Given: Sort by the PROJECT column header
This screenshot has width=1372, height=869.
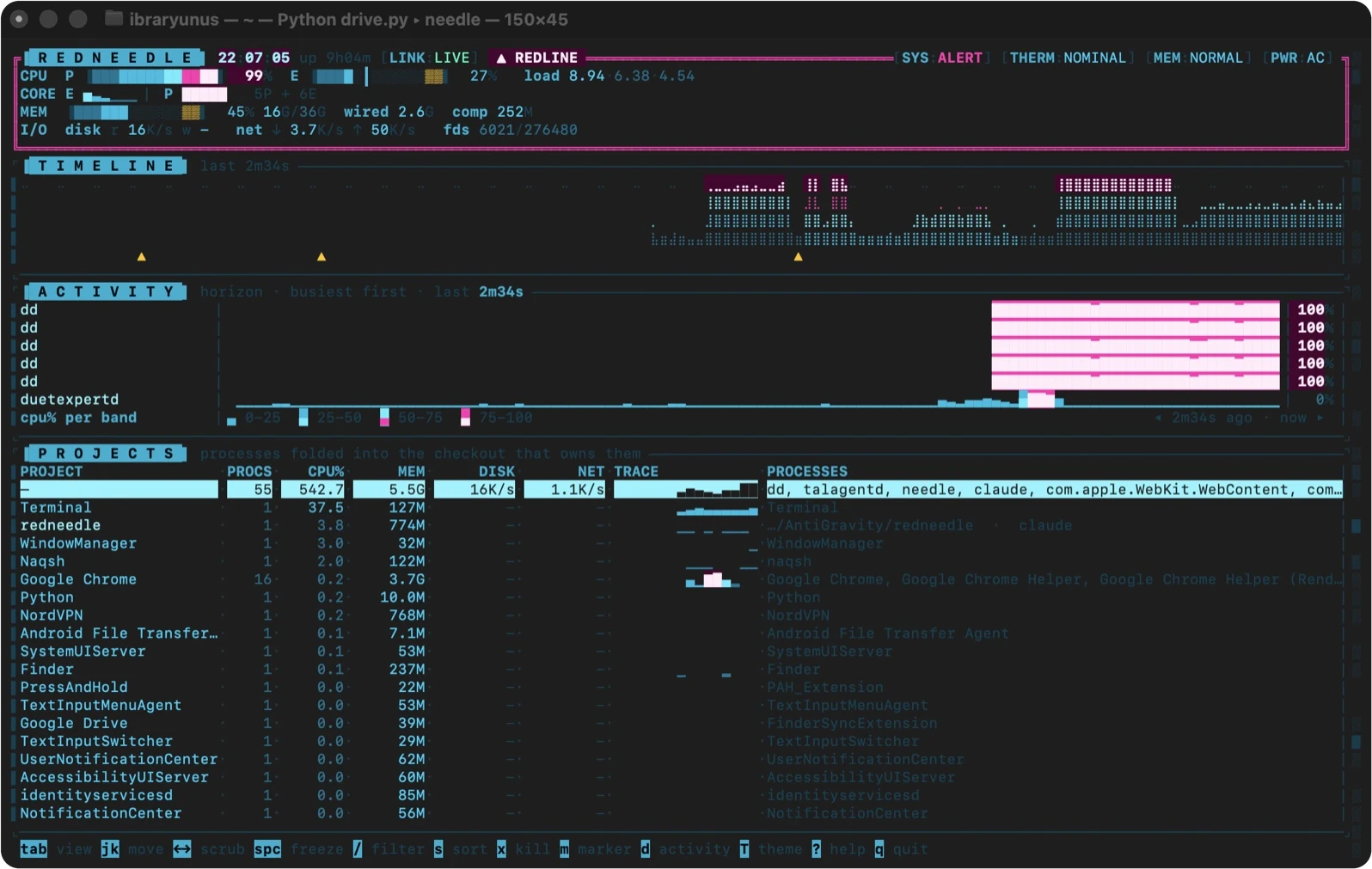Looking at the screenshot, I should click(52, 471).
